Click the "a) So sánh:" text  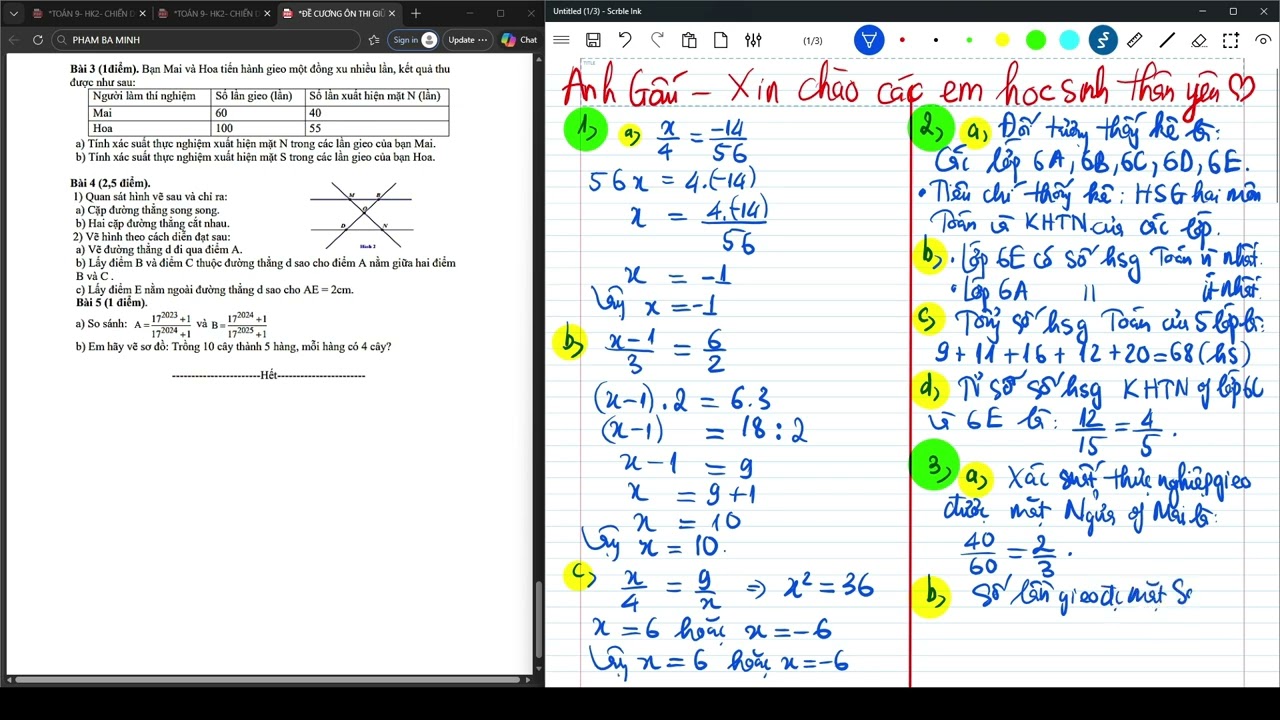[101, 324]
